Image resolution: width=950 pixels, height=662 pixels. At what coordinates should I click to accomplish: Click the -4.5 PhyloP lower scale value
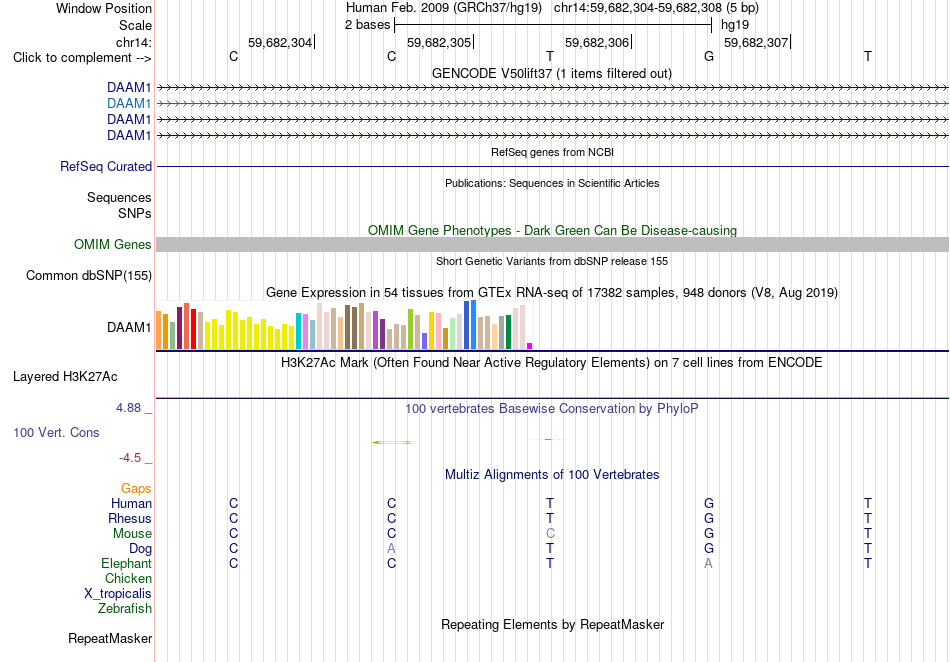(x=130, y=457)
